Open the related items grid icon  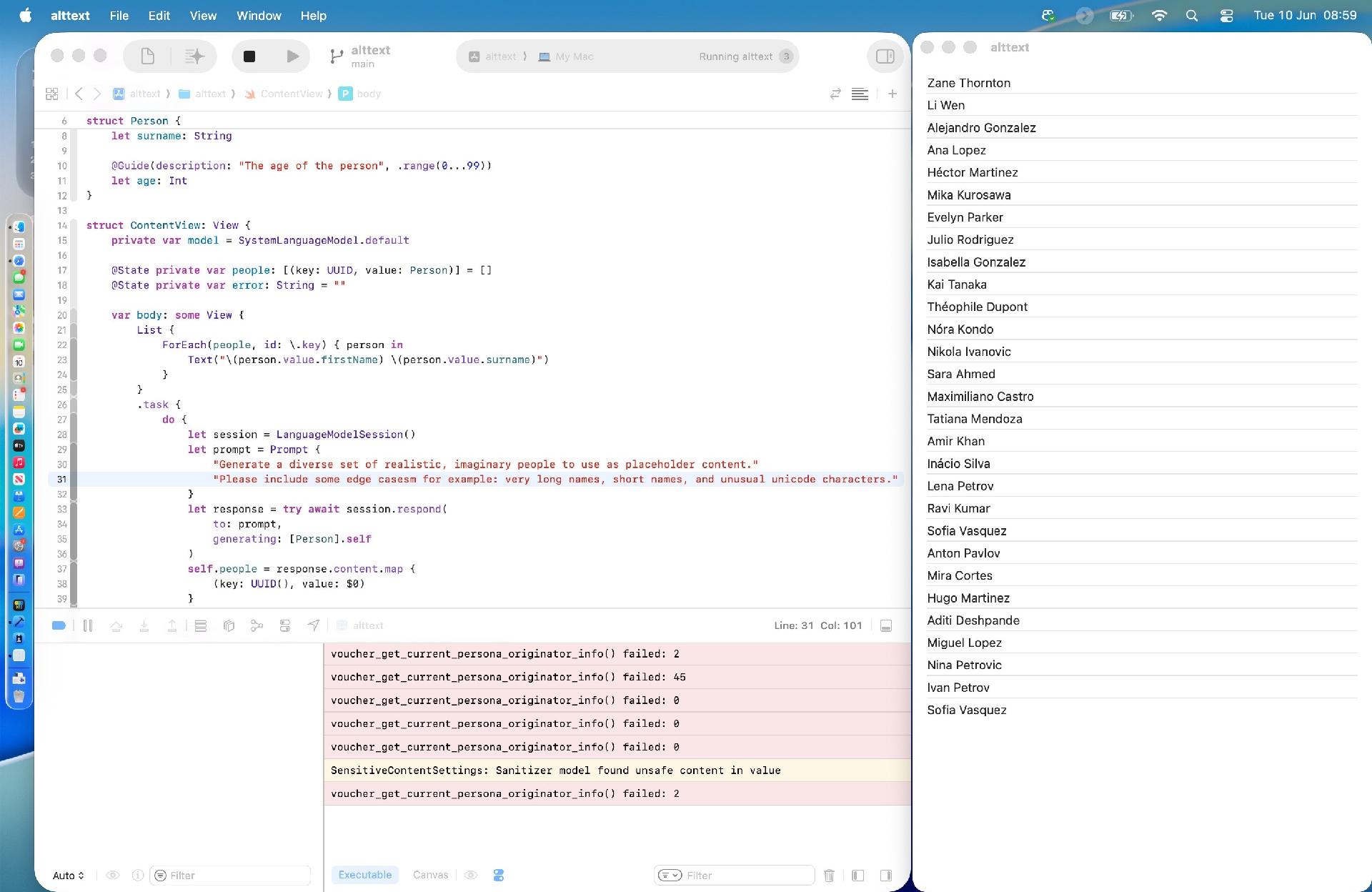click(x=51, y=94)
